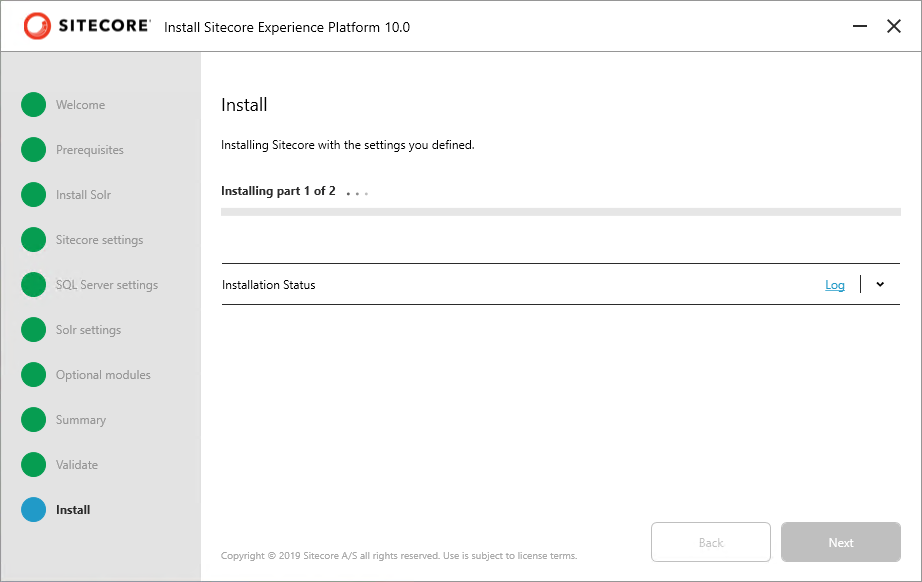Open the installation Log link
922x582 pixels.
click(834, 285)
